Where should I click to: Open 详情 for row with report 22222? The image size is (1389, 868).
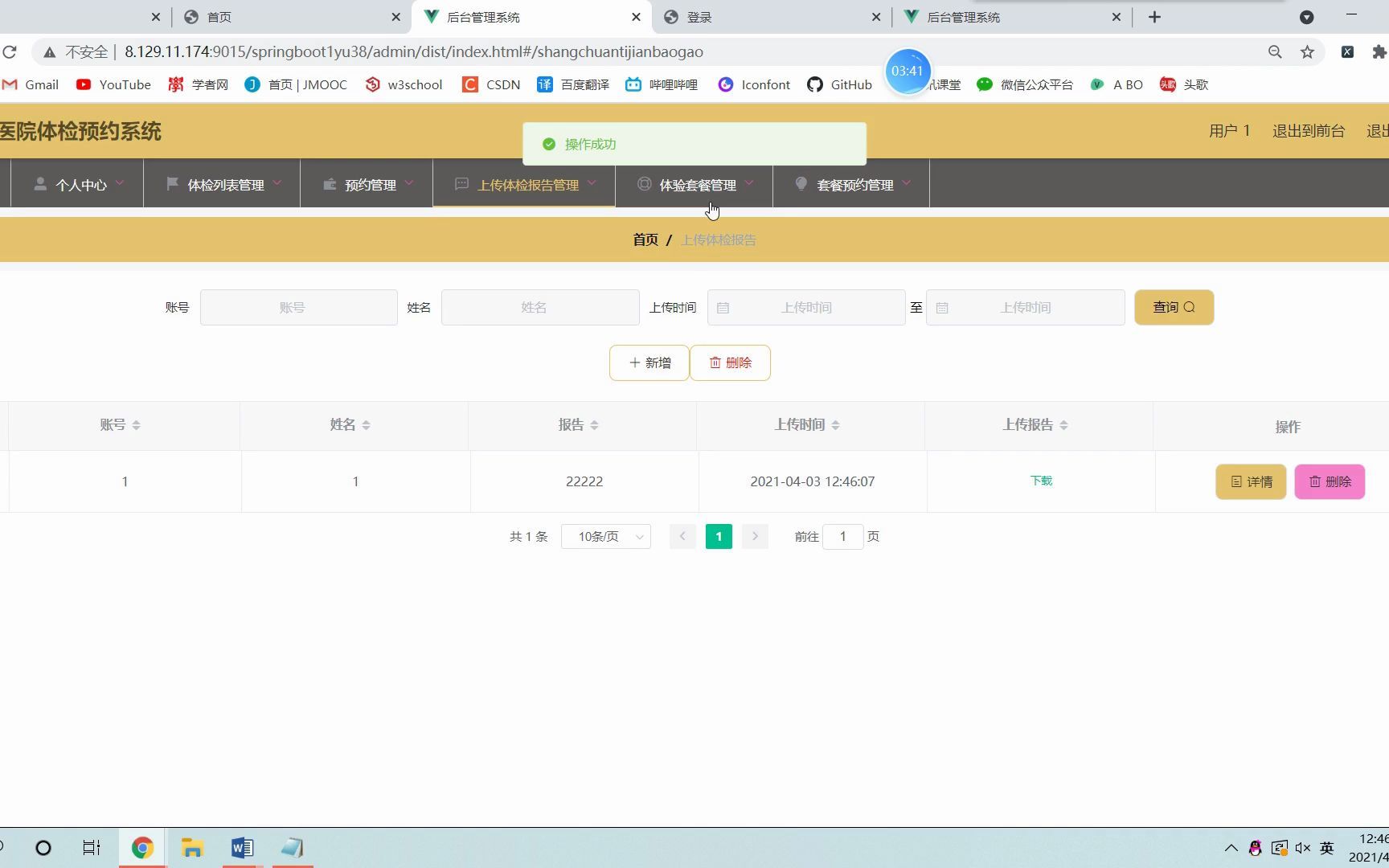tap(1251, 481)
